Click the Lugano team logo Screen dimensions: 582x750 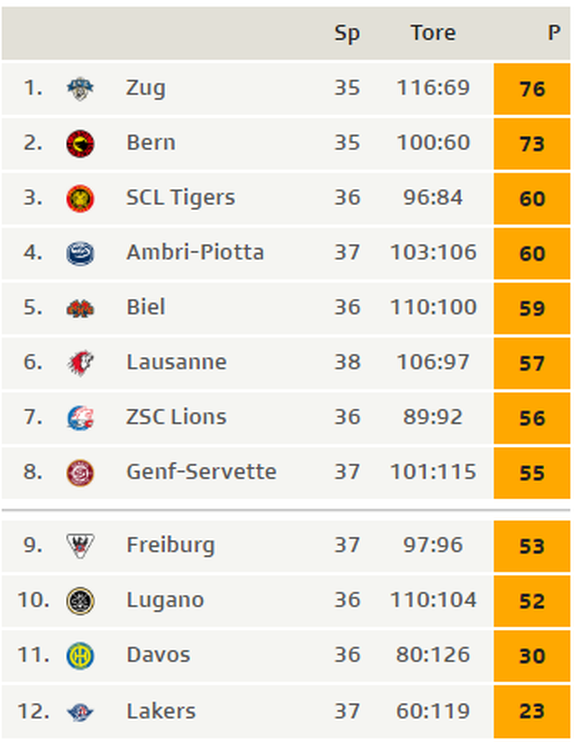pyautogui.click(x=80, y=601)
